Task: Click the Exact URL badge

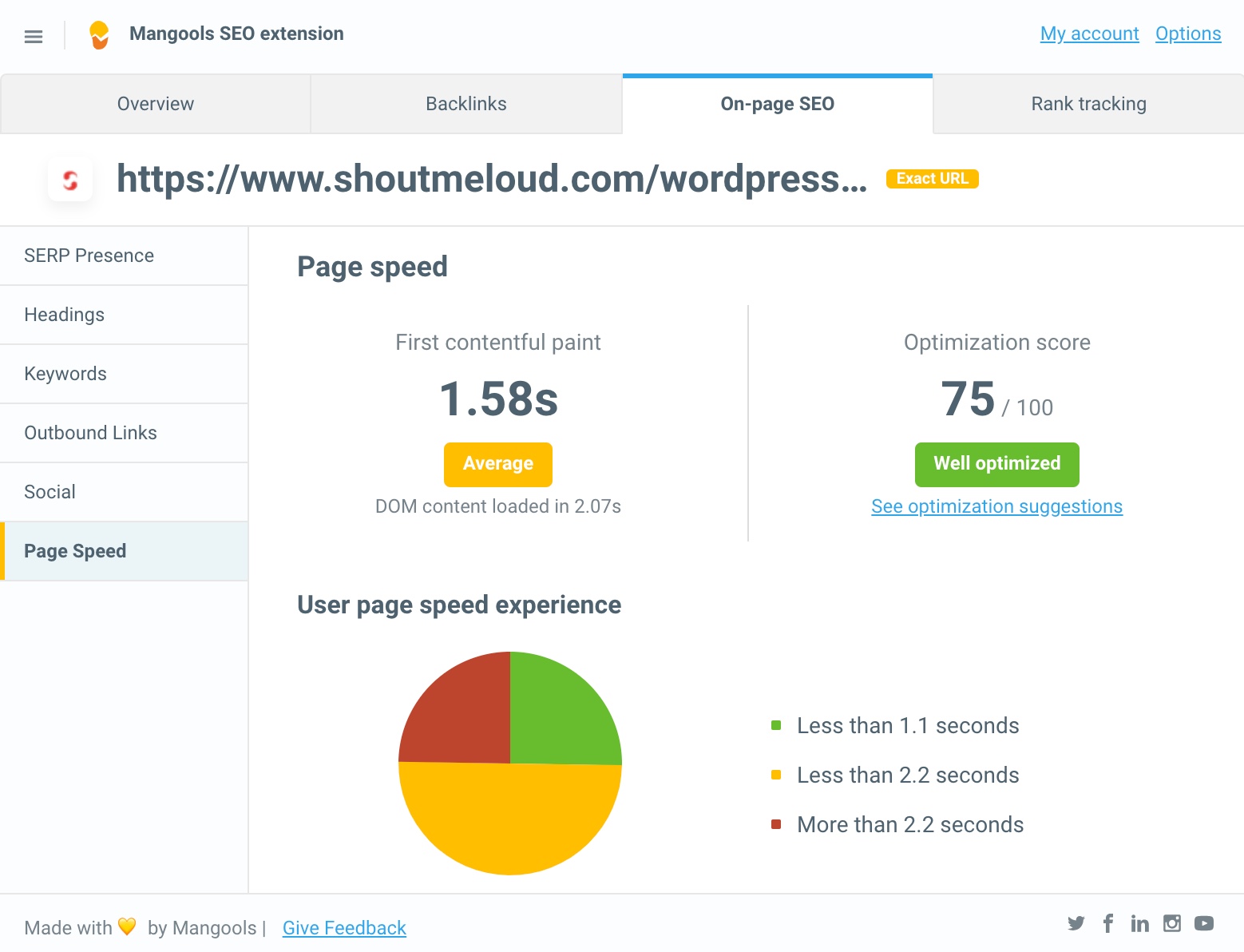Action: tap(932, 179)
